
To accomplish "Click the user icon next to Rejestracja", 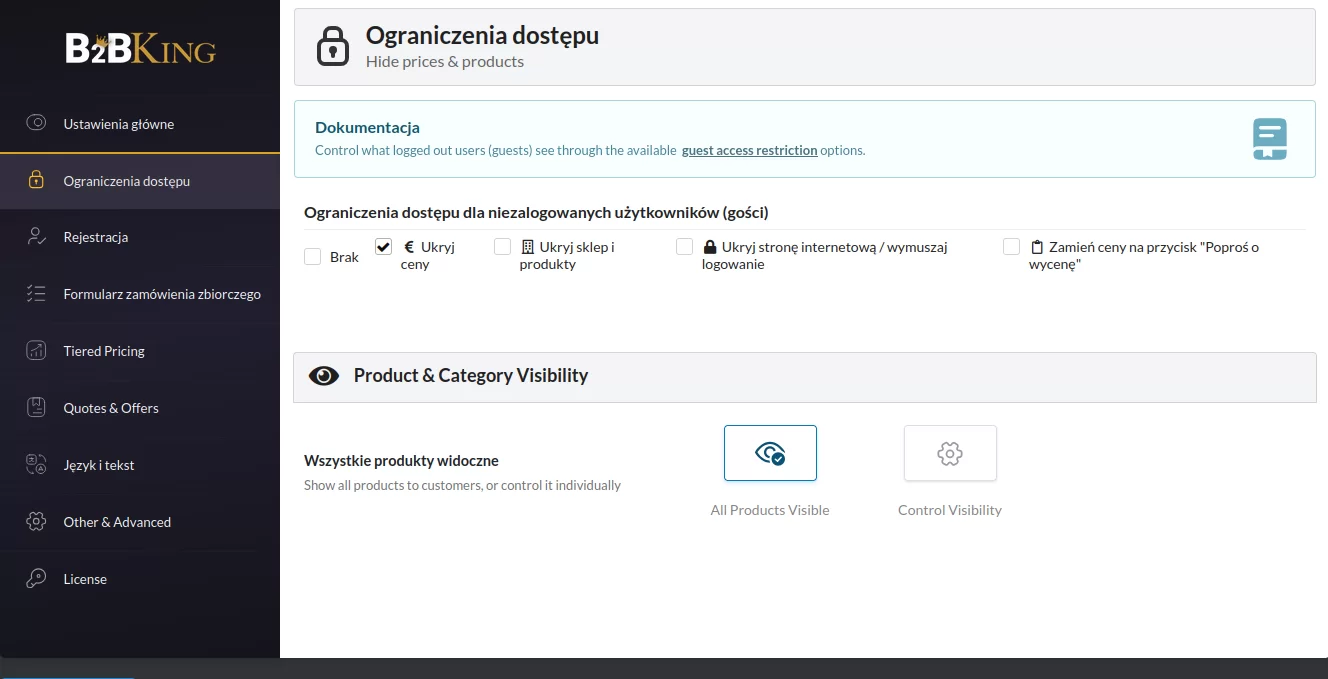I will [36, 237].
